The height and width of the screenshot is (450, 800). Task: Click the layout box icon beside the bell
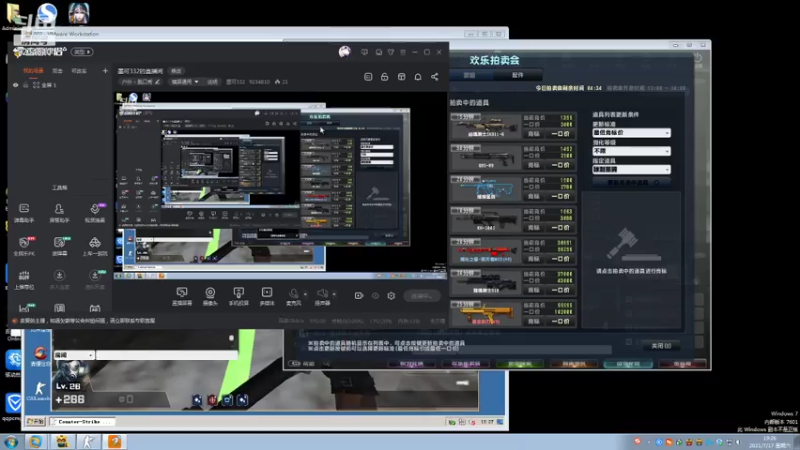[x=402, y=77]
